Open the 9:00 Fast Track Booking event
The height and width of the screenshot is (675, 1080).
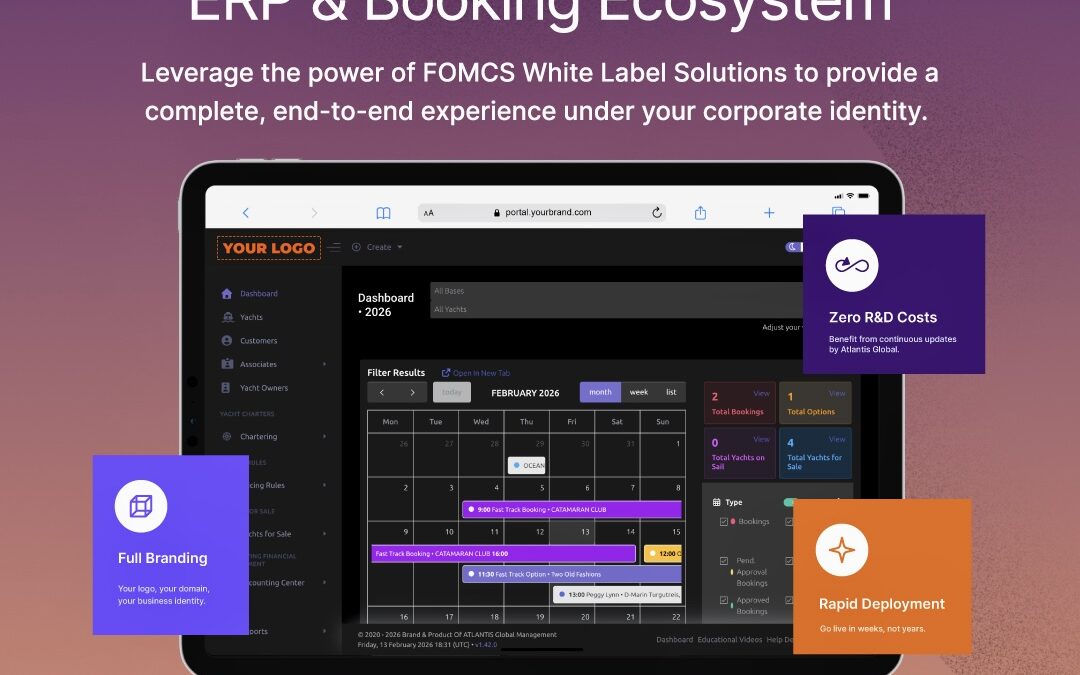pos(572,510)
